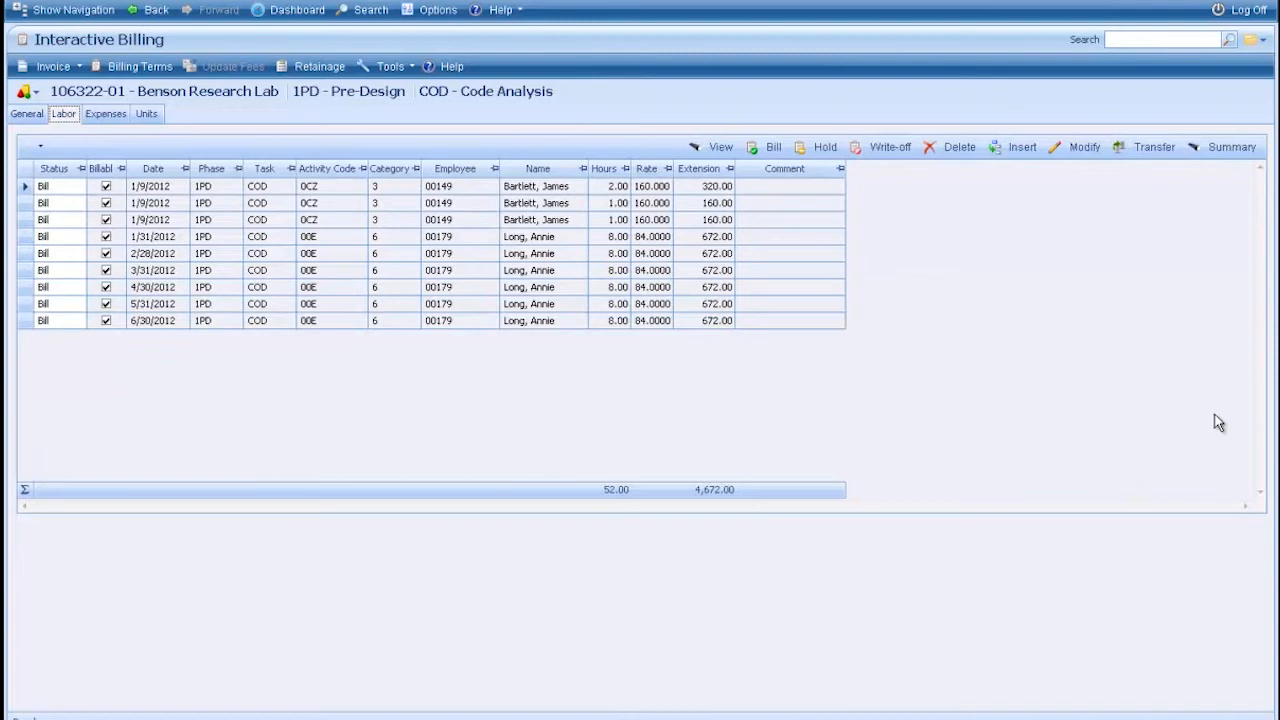Open the top bar Help dropdown arrow
The width and height of the screenshot is (1280, 720).
point(520,10)
